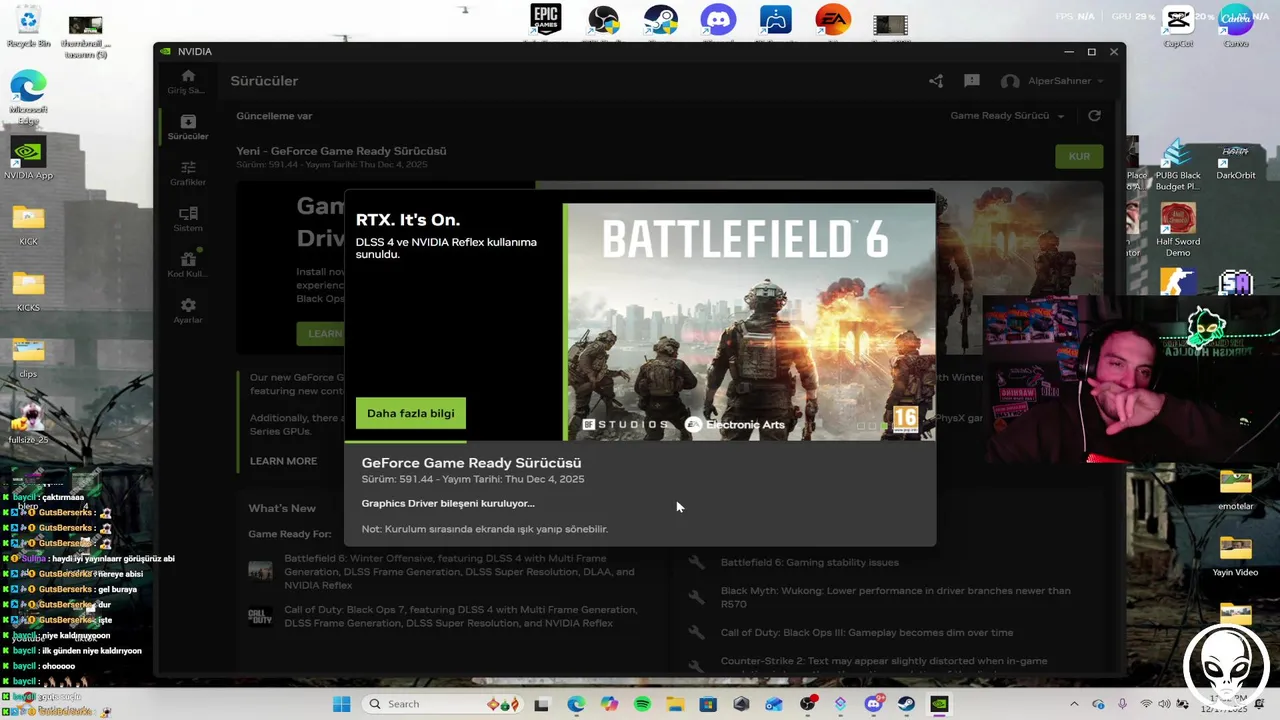Open the clips folder on desktop
Viewport: 1280px width, 720px height.
pos(28,357)
